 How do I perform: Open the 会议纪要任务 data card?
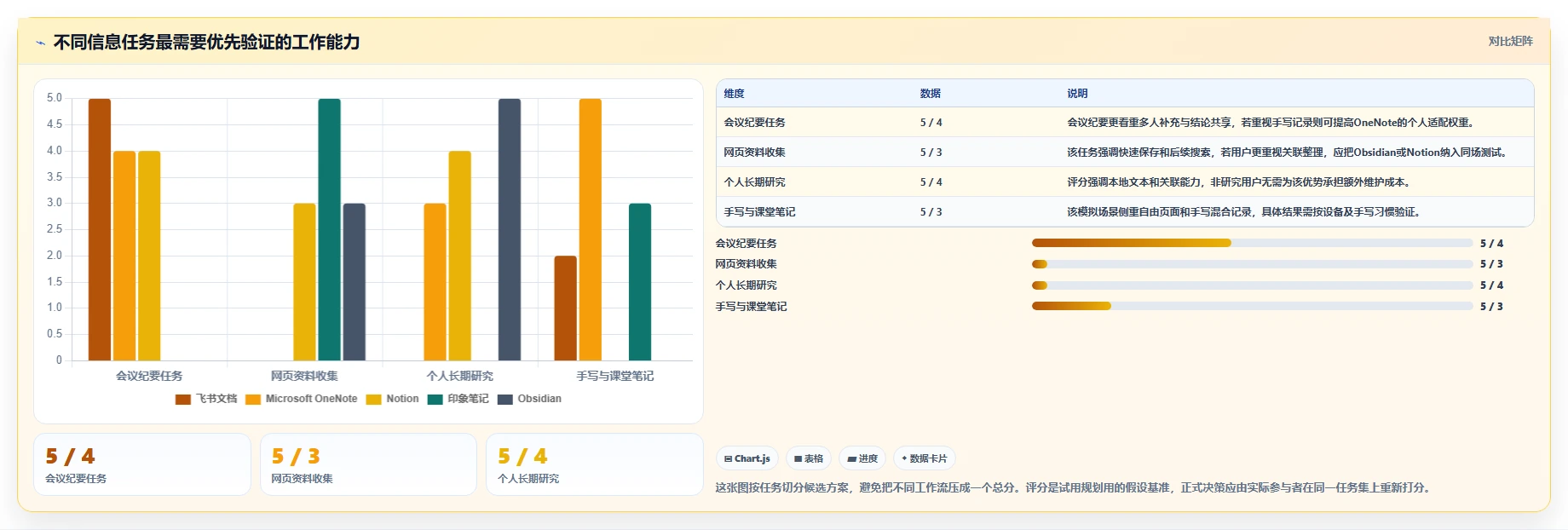click(x=142, y=464)
